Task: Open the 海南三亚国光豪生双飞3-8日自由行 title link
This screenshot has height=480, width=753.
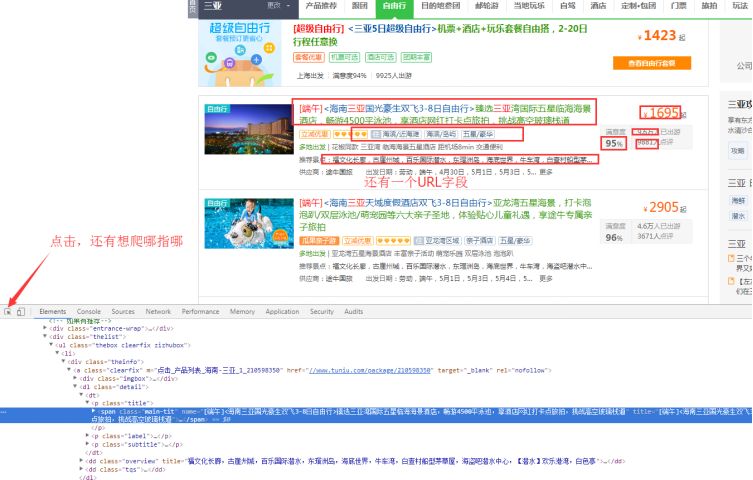Action: point(445,114)
